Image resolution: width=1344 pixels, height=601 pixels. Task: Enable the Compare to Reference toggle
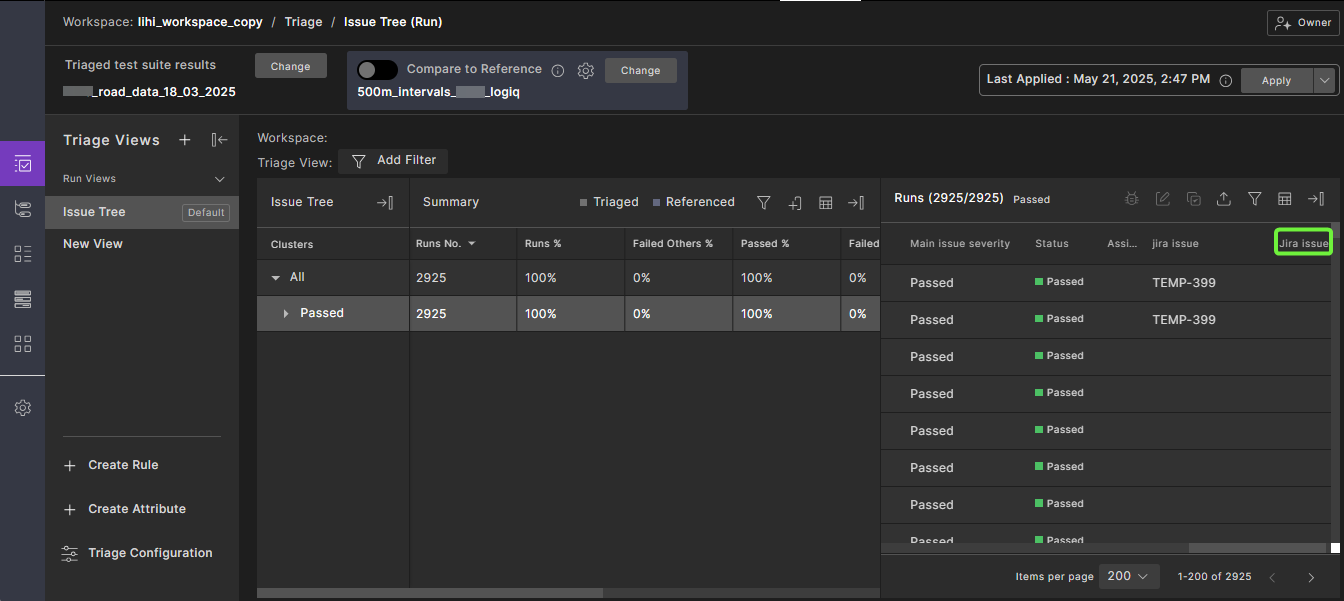(377, 70)
